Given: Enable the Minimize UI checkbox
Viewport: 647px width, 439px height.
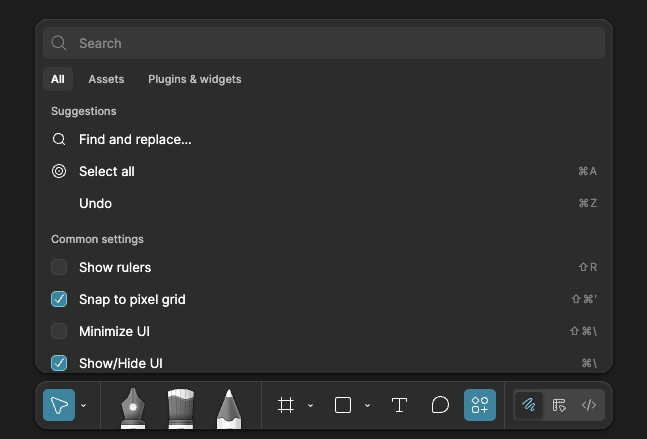Looking at the screenshot, I should coord(59,331).
